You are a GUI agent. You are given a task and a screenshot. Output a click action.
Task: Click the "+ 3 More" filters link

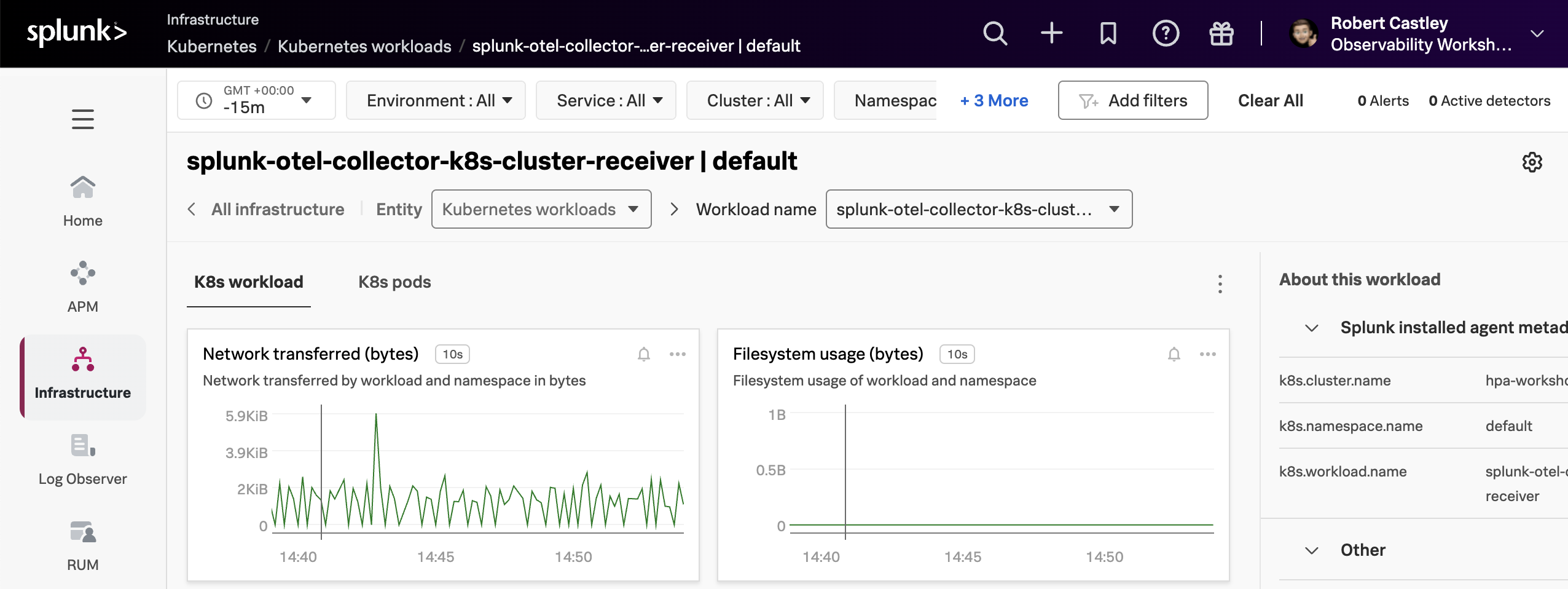coord(993,100)
